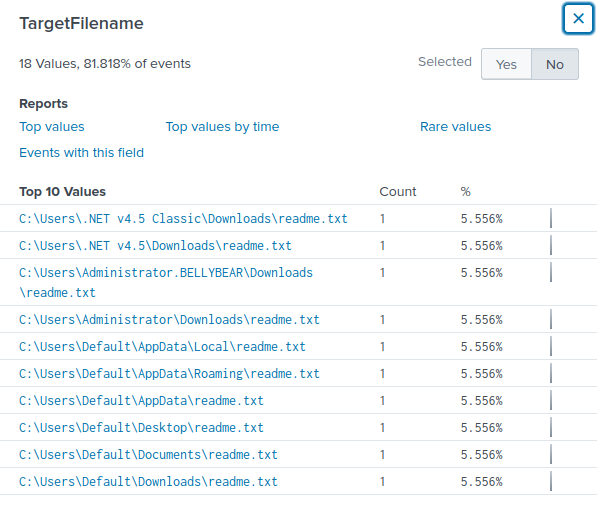Open the Rare values report
This screenshot has height=506, width=598.
(455, 127)
